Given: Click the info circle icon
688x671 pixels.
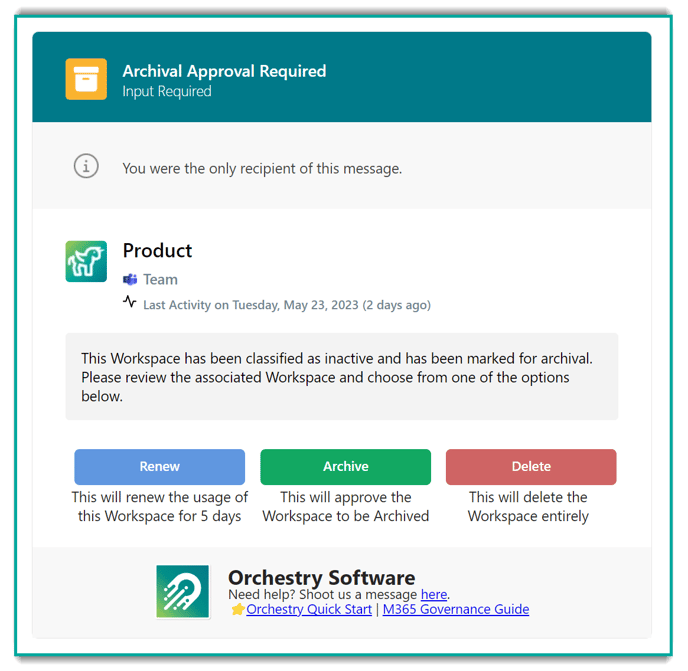Looking at the screenshot, I should click(x=86, y=166).
